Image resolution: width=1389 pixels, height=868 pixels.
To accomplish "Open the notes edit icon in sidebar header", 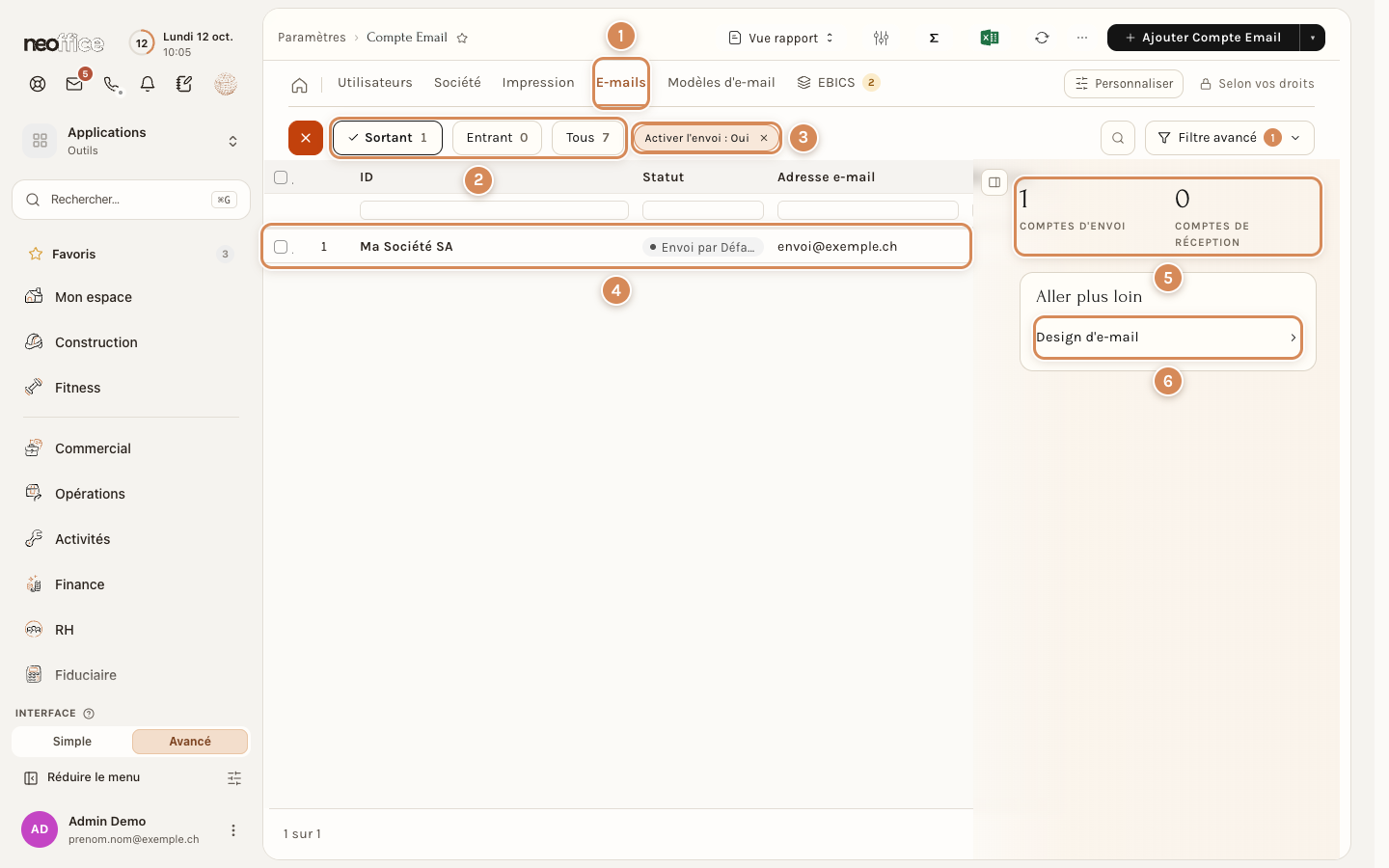I will (184, 84).
